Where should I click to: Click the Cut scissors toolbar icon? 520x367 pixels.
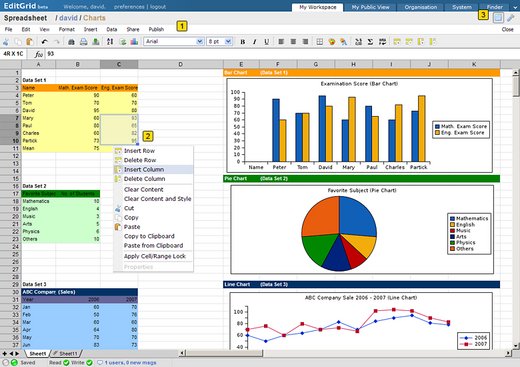(x=6, y=42)
